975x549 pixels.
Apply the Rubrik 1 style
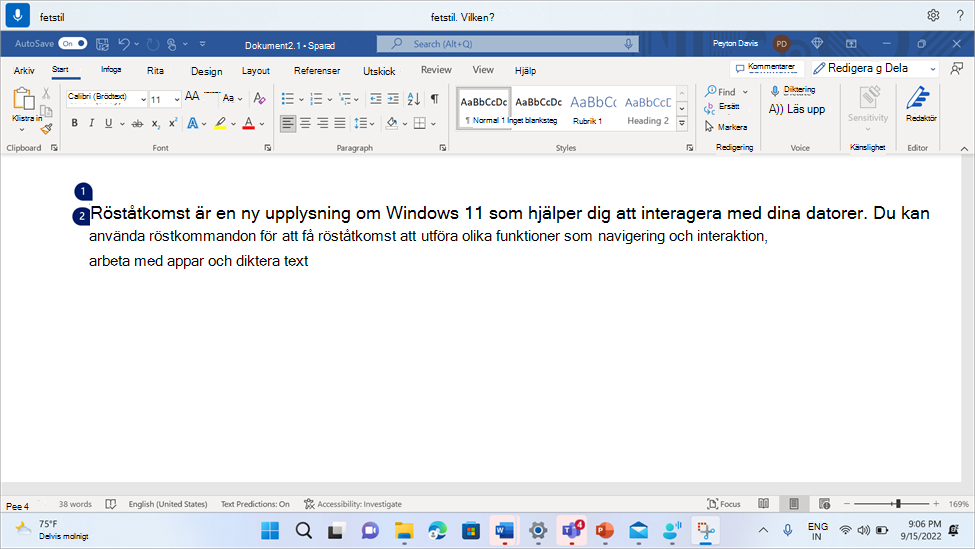(593, 109)
